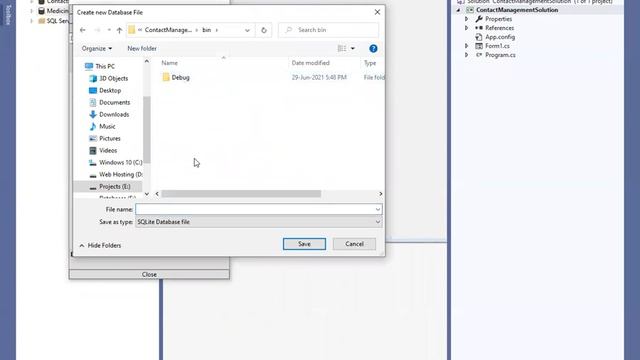This screenshot has height=360, width=640.
Task: Close the Create new Database File dialog
Action: (377, 12)
